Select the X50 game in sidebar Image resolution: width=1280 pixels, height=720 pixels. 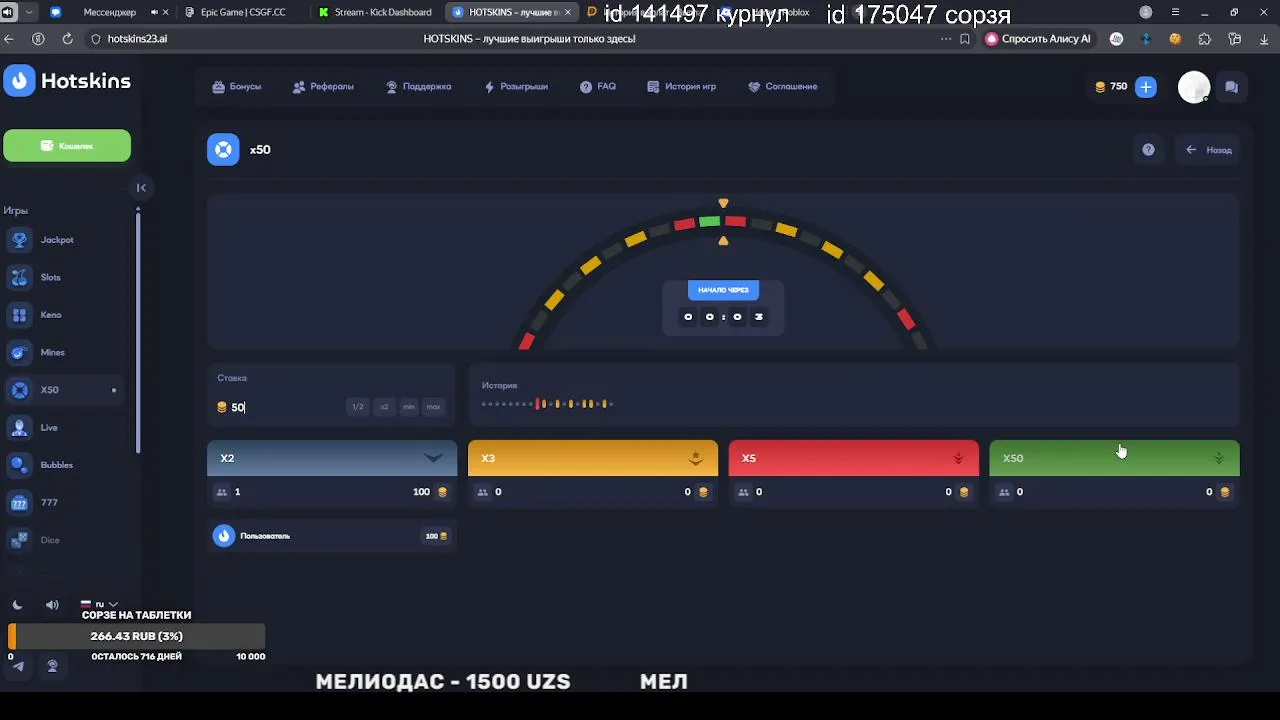pos(62,390)
